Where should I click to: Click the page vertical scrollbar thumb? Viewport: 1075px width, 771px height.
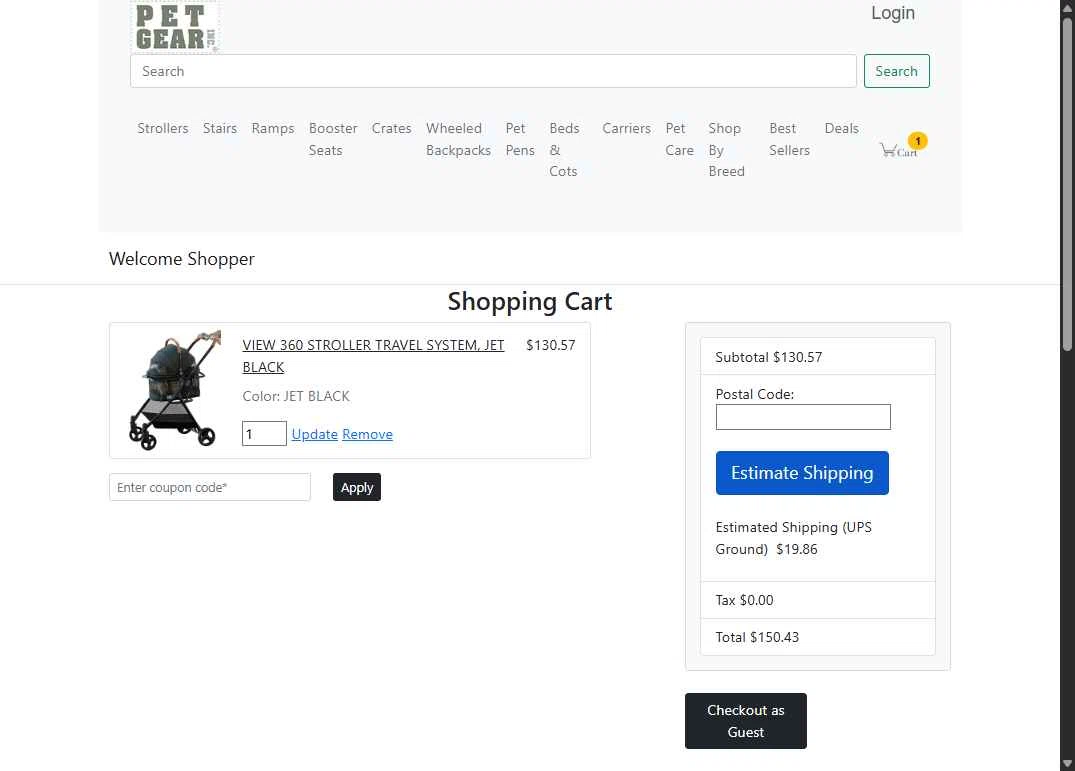pos(1067,185)
